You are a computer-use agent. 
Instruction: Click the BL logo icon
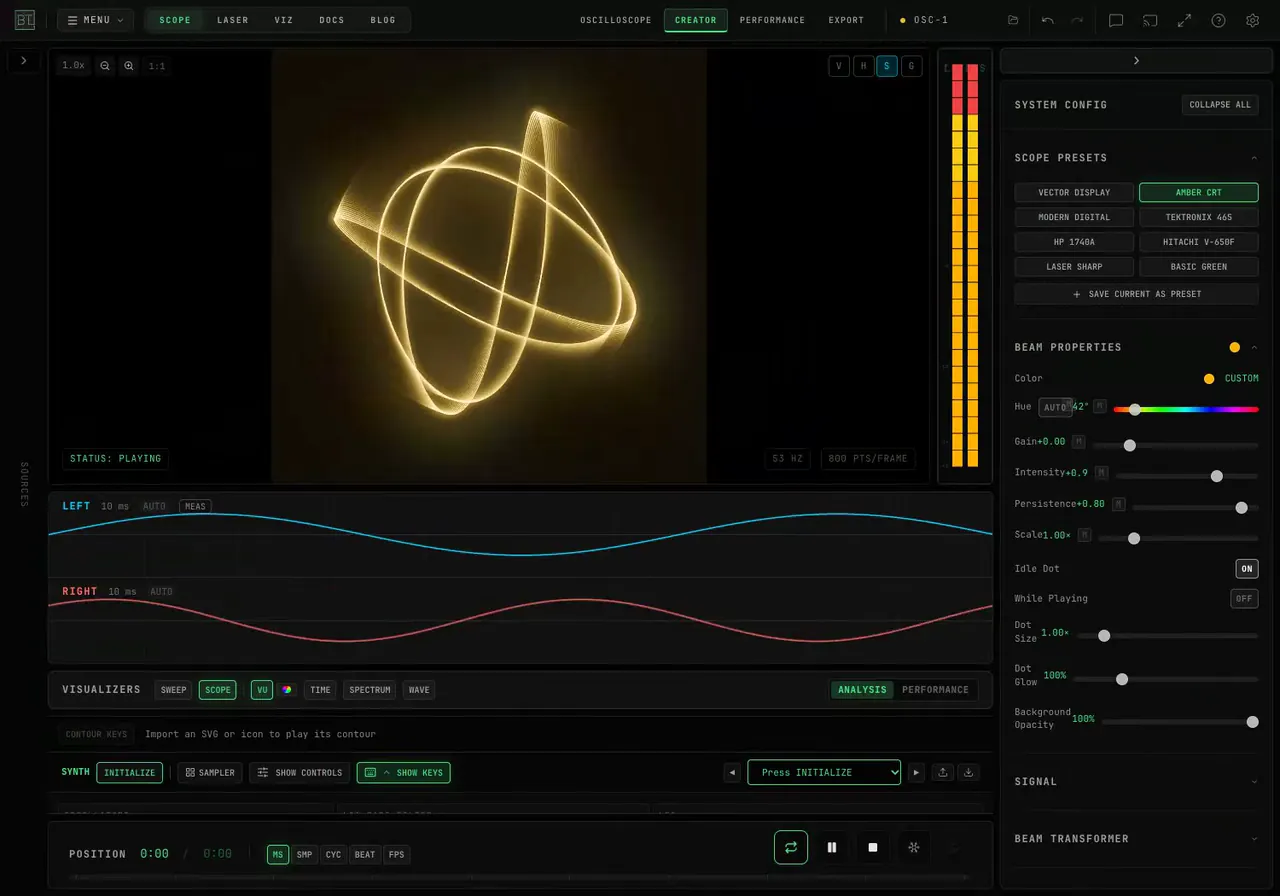click(x=25, y=20)
